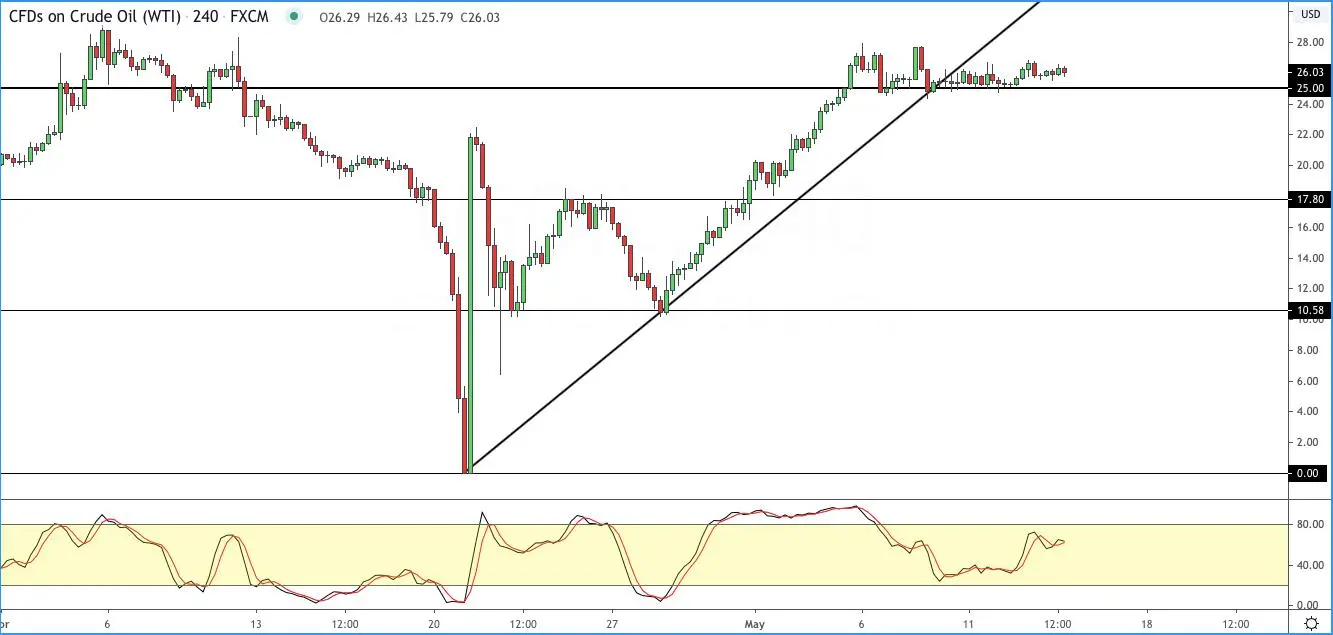Click the 80.00 stochastic level label
This screenshot has height=635, width=1333.
pos(1309,524)
